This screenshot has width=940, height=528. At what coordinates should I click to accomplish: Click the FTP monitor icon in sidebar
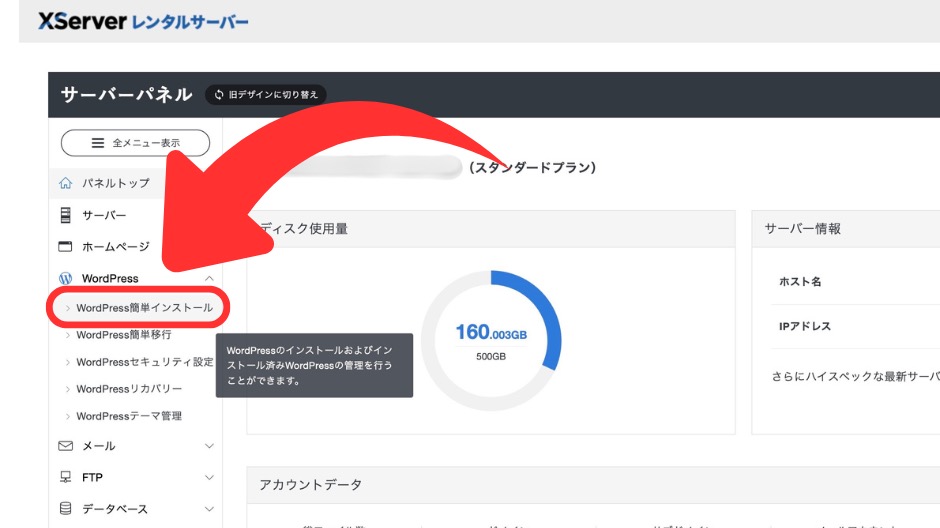pyautogui.click(x=66, y=478)
